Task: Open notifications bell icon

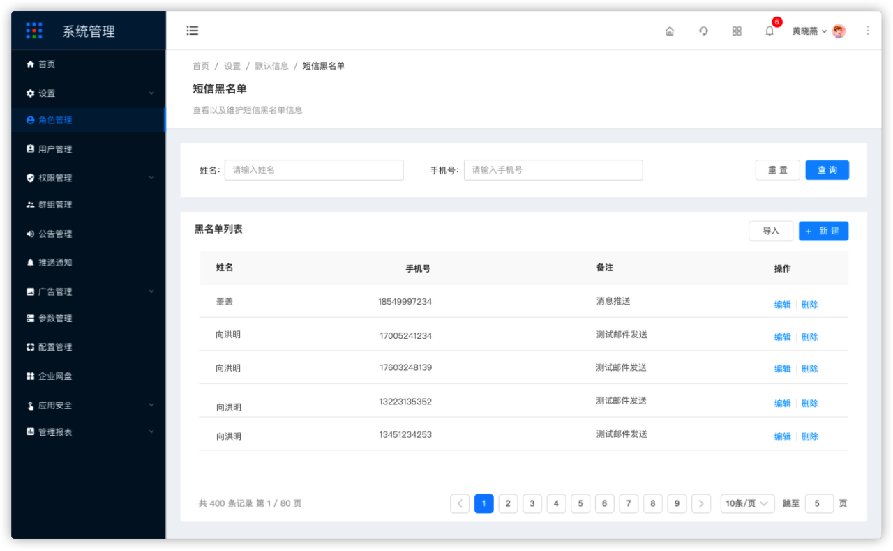Action: pos(769,31)
